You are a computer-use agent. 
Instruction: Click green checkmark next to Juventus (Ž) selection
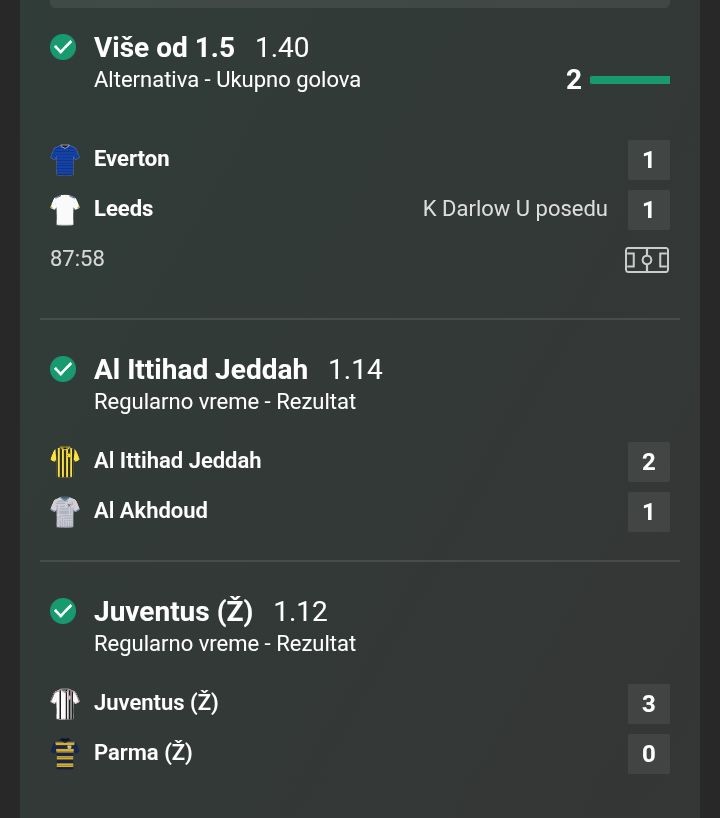click(63, 611)
